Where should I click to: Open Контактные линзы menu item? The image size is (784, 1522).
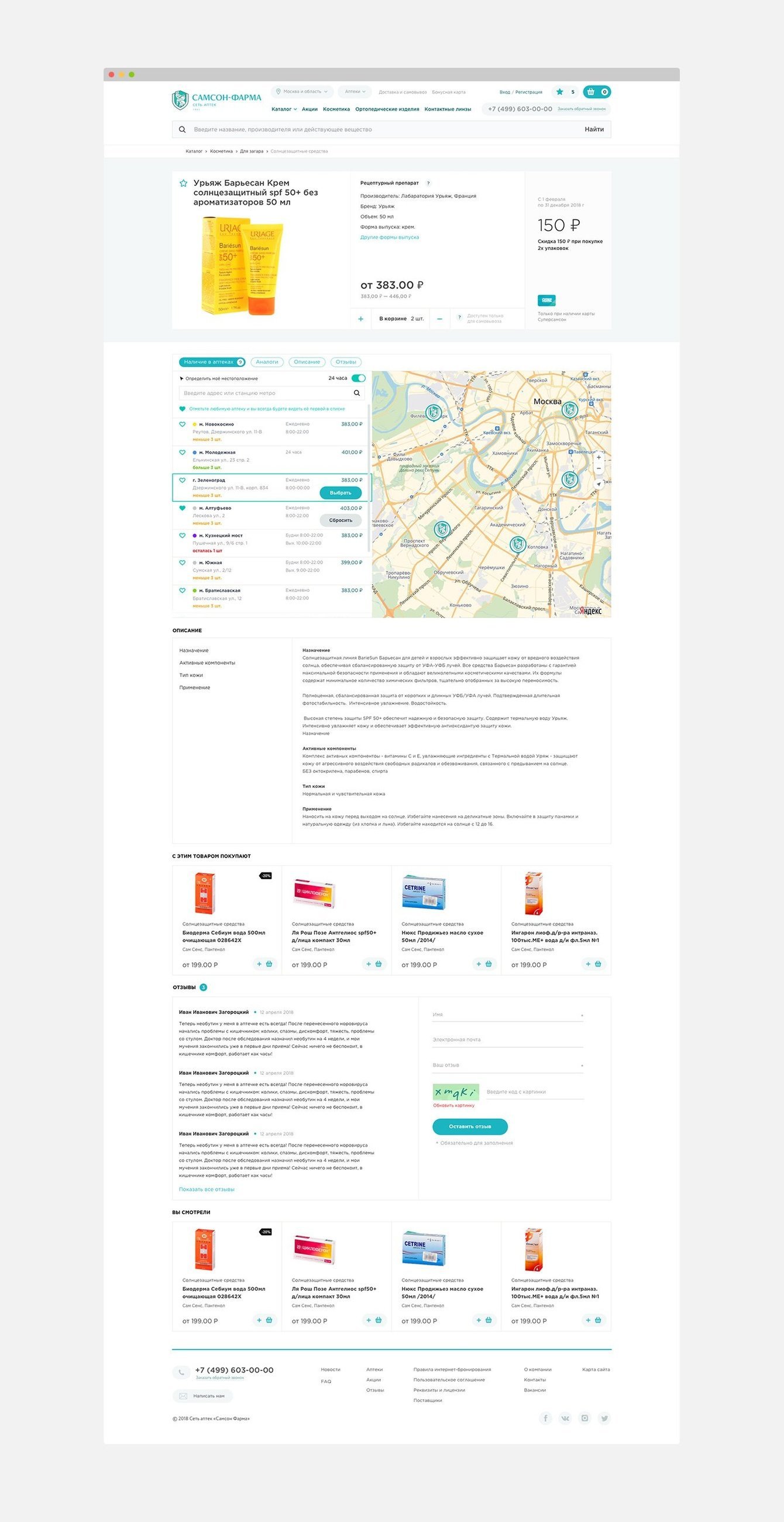(x=448, y=109)
